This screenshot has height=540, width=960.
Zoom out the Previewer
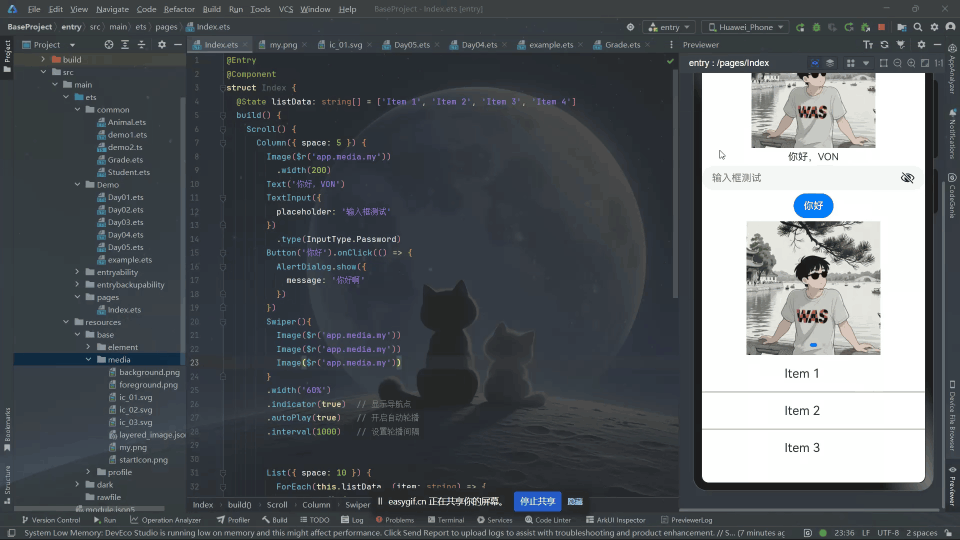898,63
